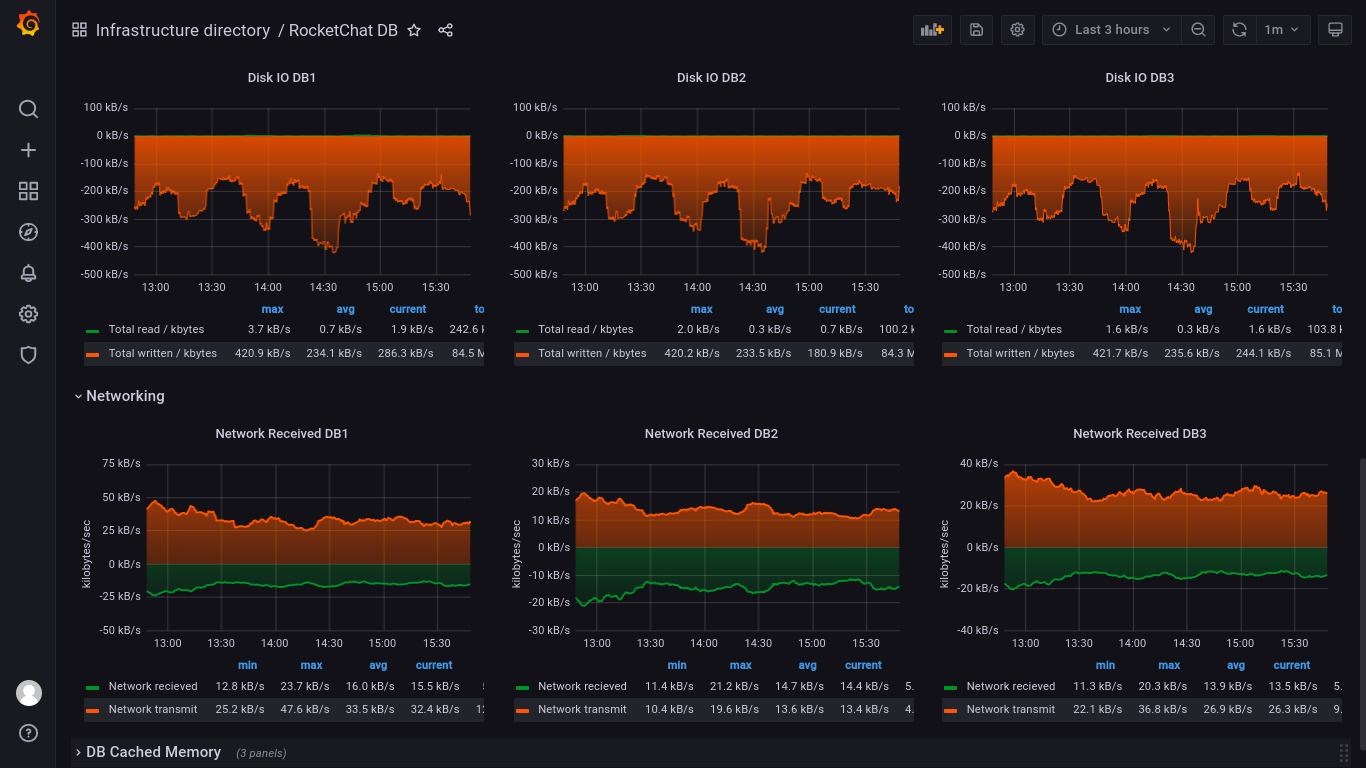Change orange color of DB2 Total written series

click(x=522, y=354)
